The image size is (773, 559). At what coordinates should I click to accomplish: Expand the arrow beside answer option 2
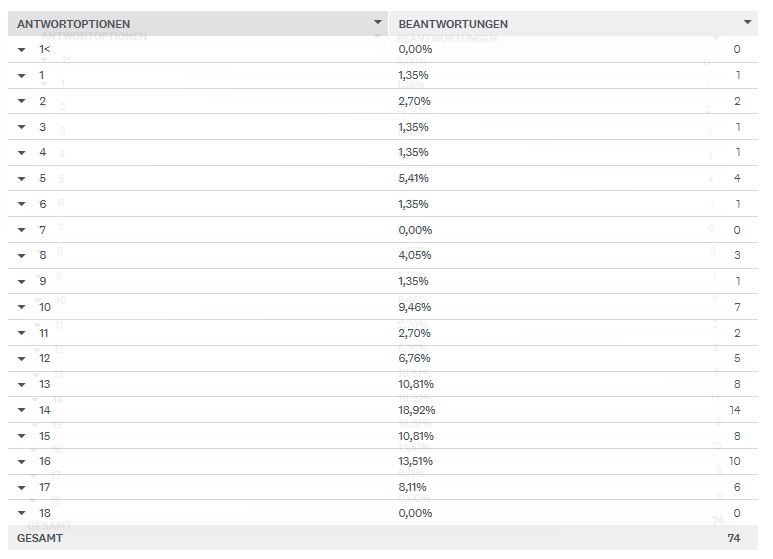point(22,101)
